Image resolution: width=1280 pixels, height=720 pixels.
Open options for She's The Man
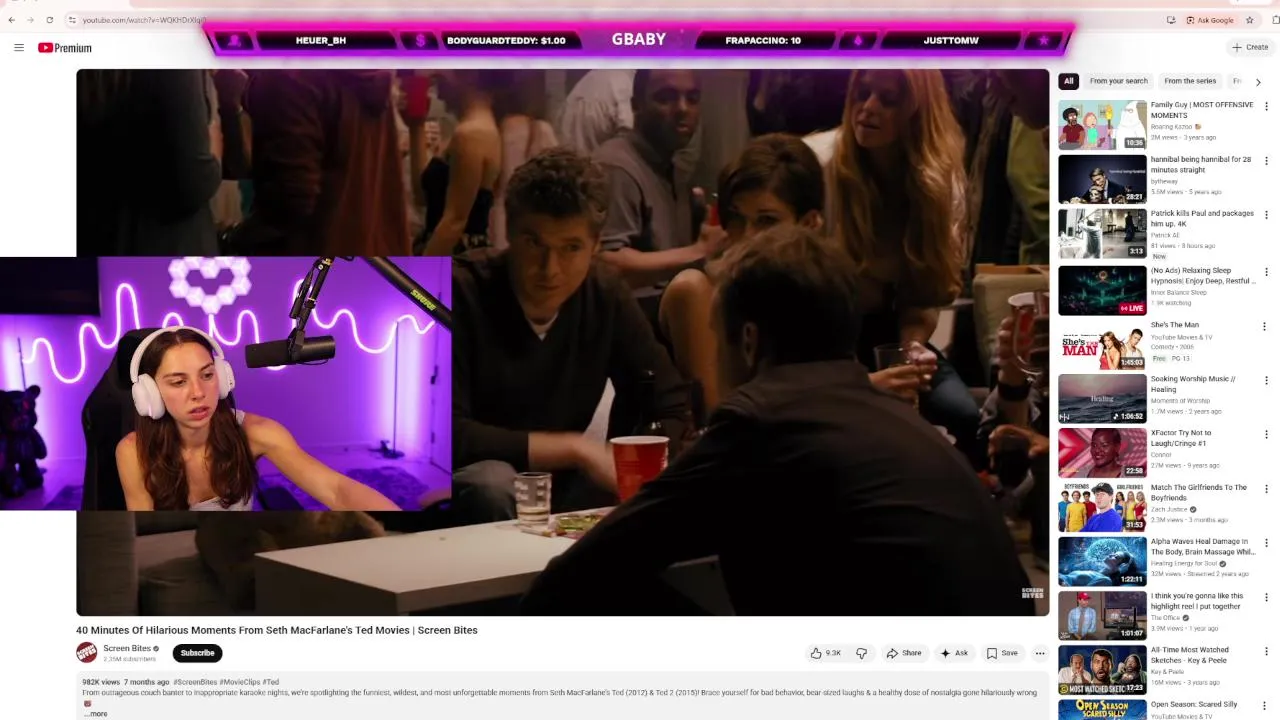(x=1264, y=326)
